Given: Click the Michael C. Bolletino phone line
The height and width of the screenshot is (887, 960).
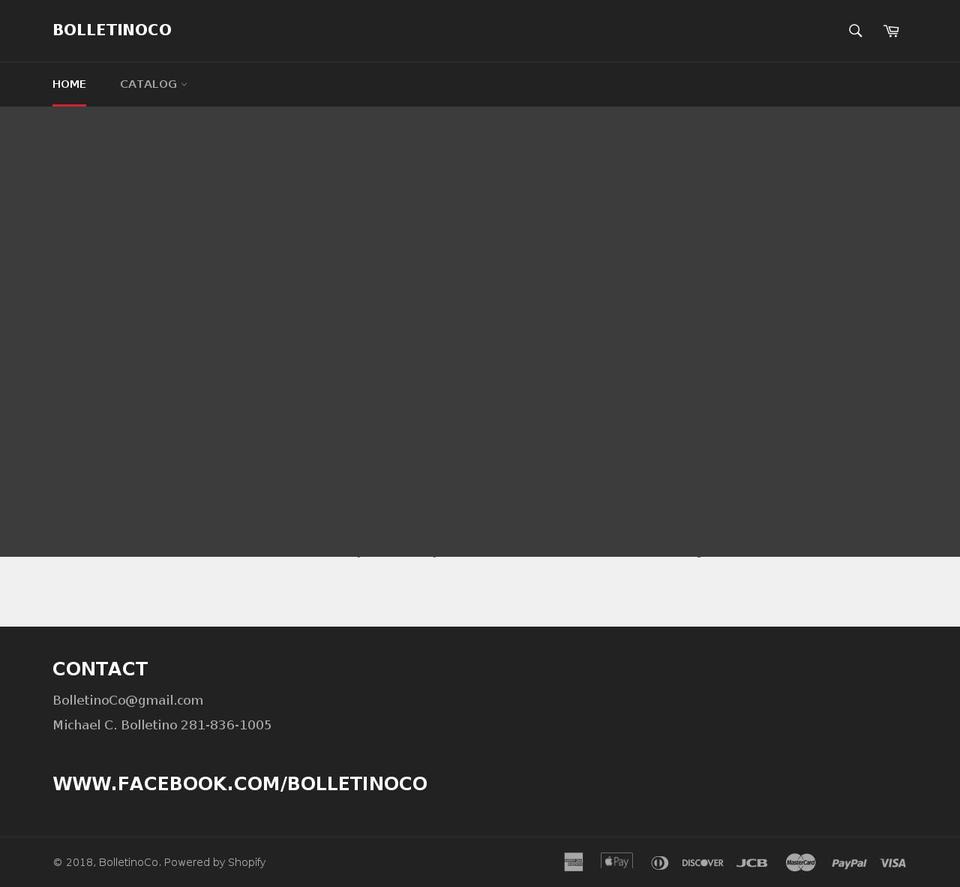Looking at the screenshot, I should click(162, 725).
